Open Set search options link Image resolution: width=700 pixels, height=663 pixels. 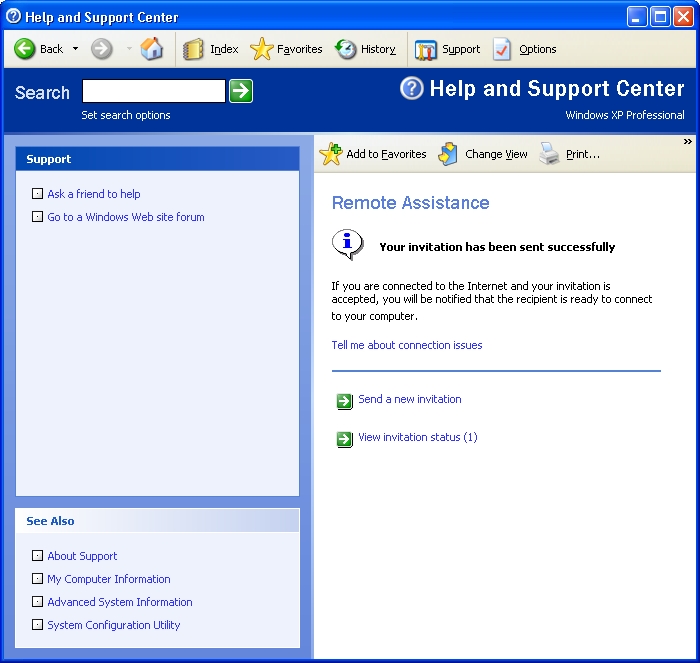pos(126,115)
